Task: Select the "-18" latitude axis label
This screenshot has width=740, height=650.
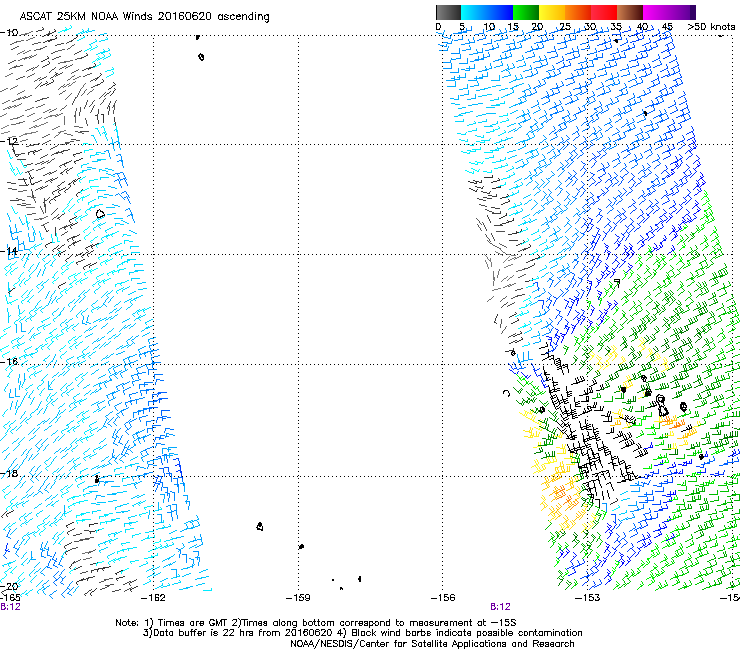Action: 9,473
